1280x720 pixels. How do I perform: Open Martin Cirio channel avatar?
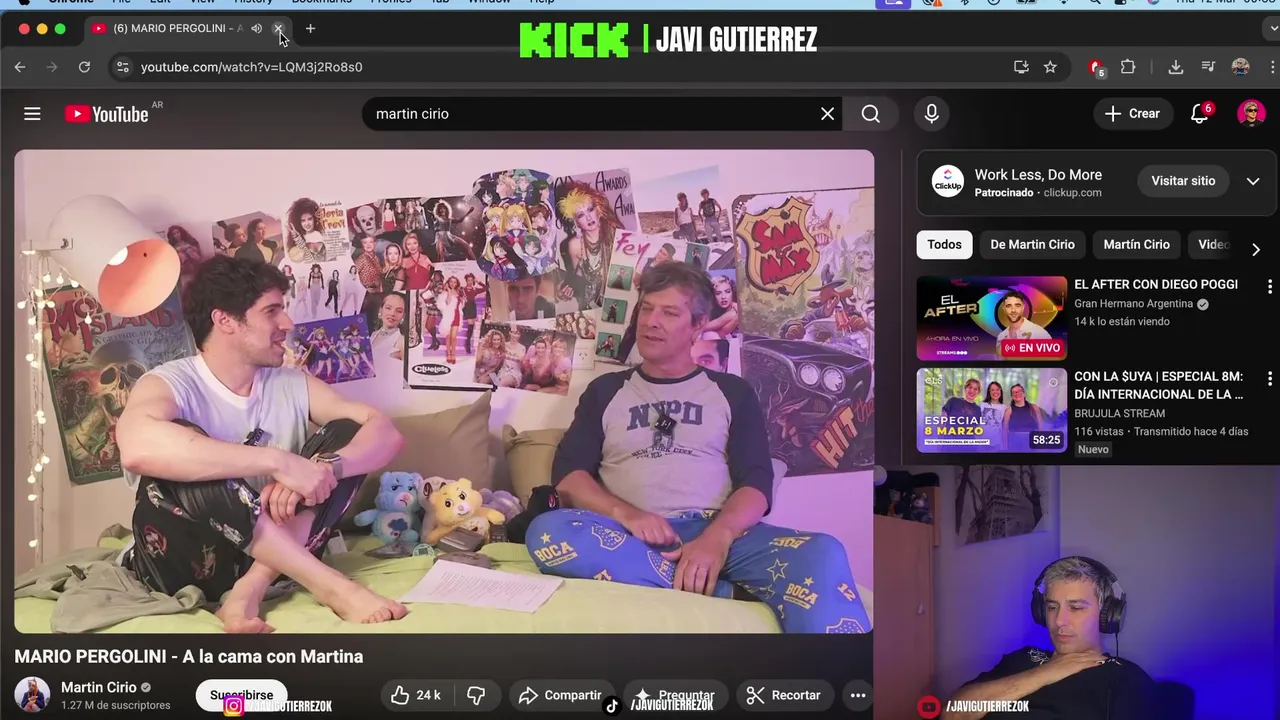[32, 695]
